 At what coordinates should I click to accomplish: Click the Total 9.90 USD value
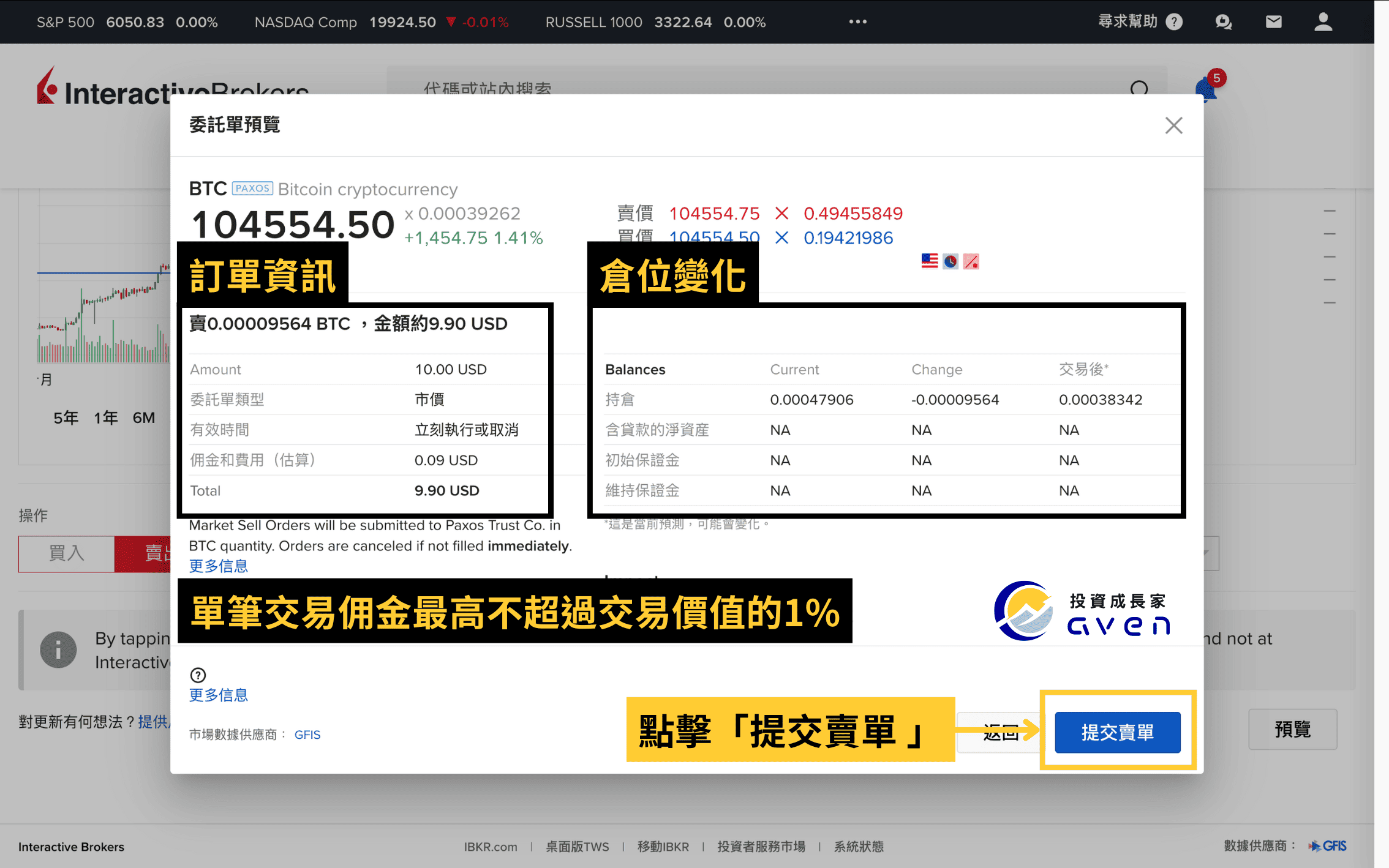(447, 490)
